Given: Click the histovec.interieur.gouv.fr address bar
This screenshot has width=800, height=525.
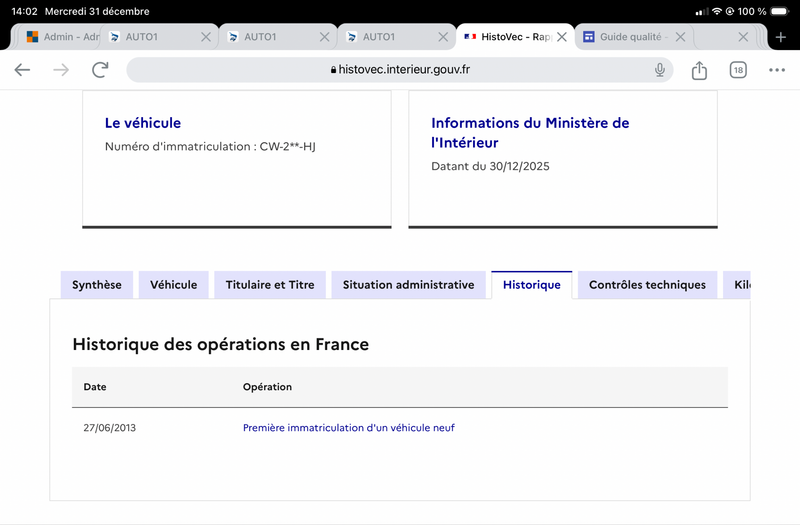Looking at the screenshot, I should [x=400, y=70].
